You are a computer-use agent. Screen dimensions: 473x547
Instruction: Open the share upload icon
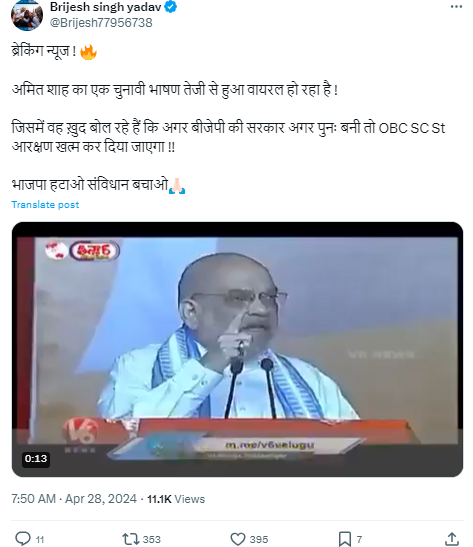452,539
